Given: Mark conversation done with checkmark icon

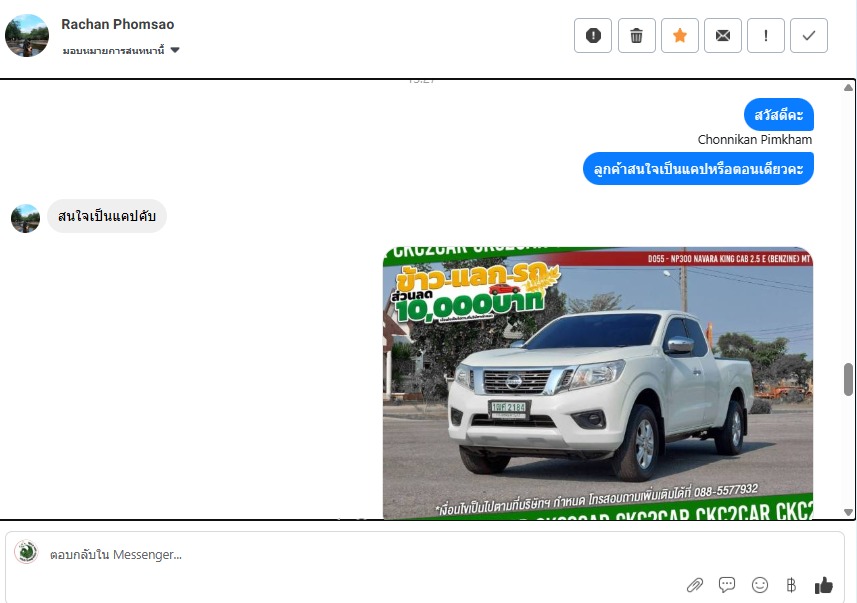Looking at the screenshot, I should (x=809, y=36).
